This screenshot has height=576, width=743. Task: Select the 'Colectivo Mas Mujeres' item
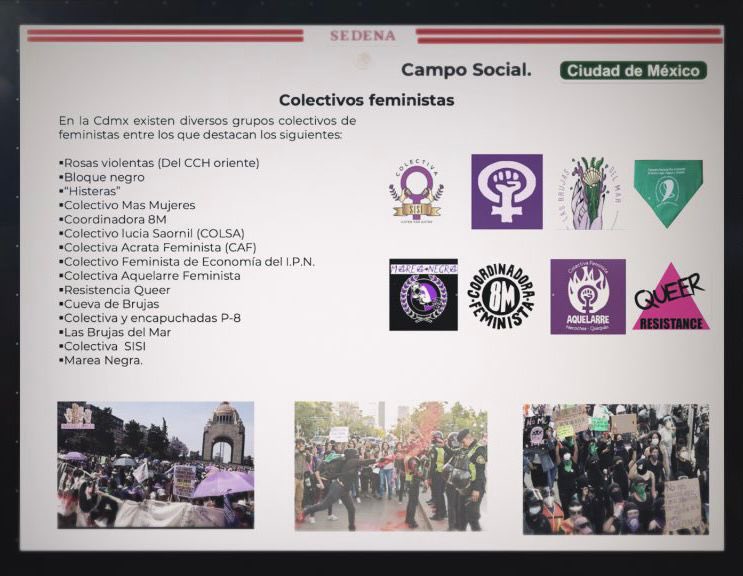127,205
